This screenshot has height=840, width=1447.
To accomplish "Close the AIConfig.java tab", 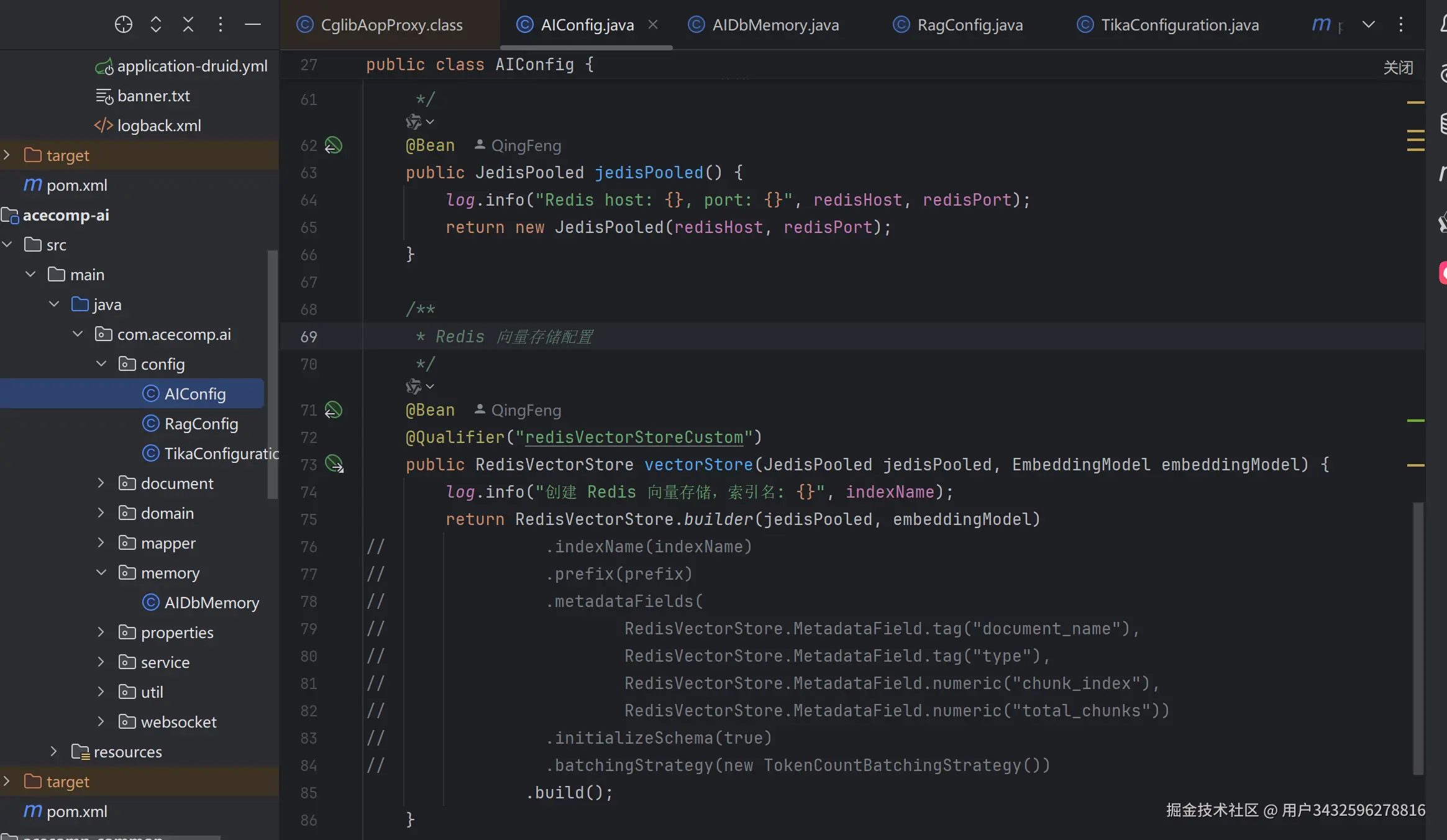I will pyautogui.click(x=653, y=24).
